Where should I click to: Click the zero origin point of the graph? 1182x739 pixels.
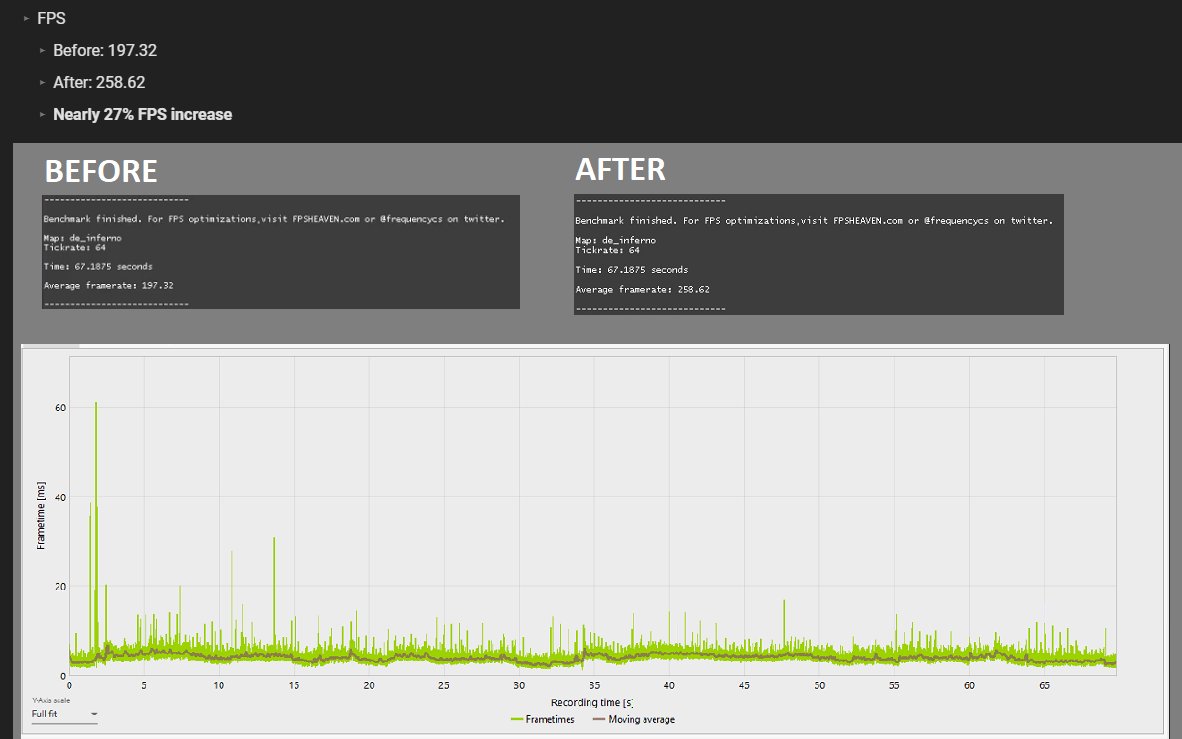click(x=69, y=676)
